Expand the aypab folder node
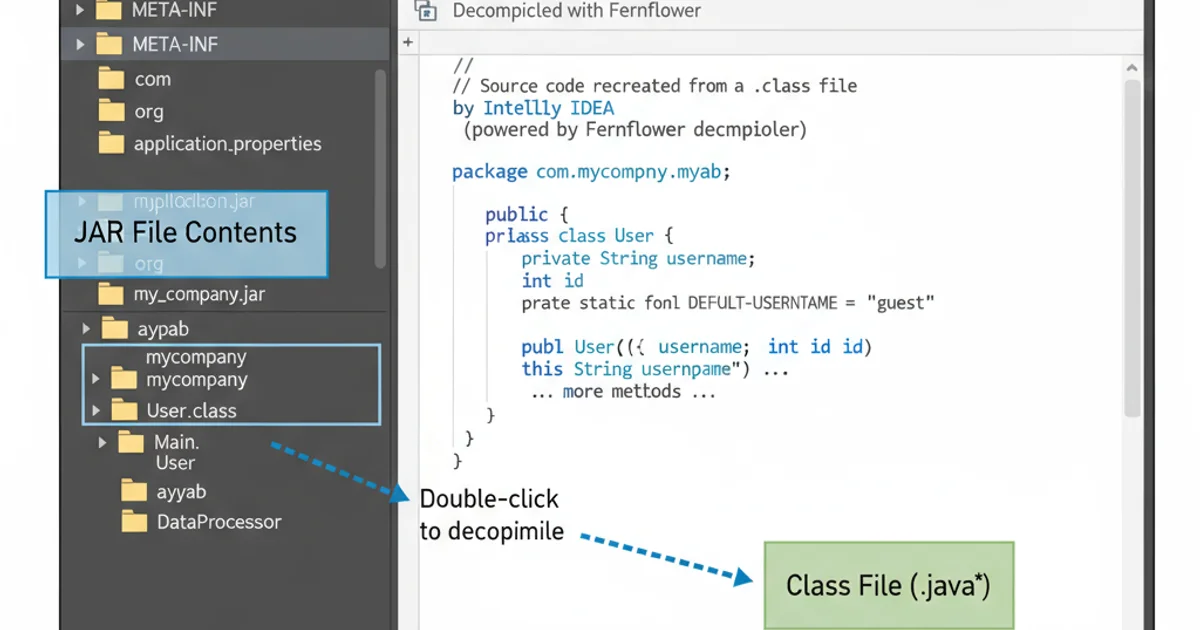The height and width of the screenshot is (630, 1200). click(x=86, y=328)
